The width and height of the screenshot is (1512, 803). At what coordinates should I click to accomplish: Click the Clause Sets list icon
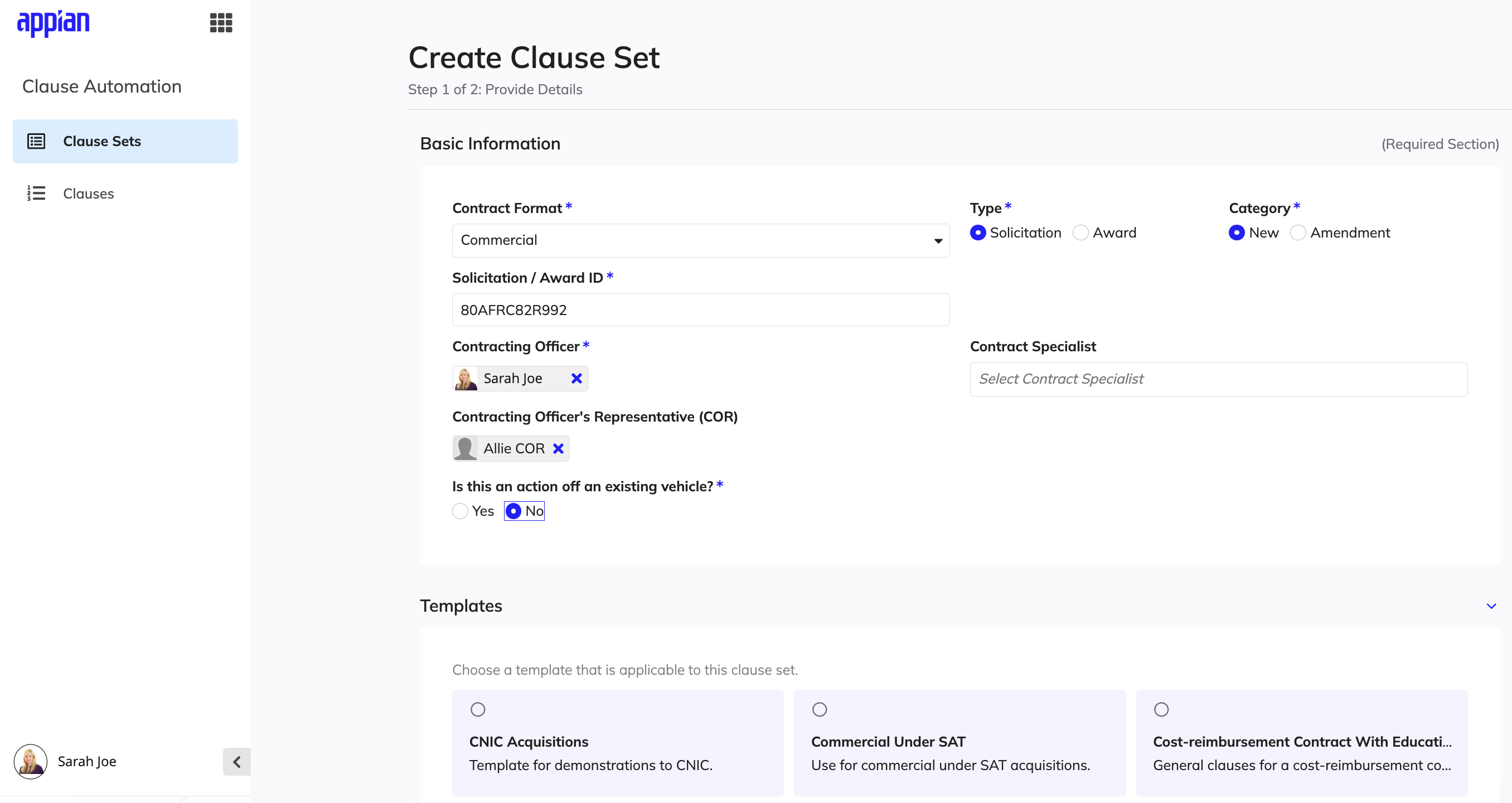pos(36,142)
